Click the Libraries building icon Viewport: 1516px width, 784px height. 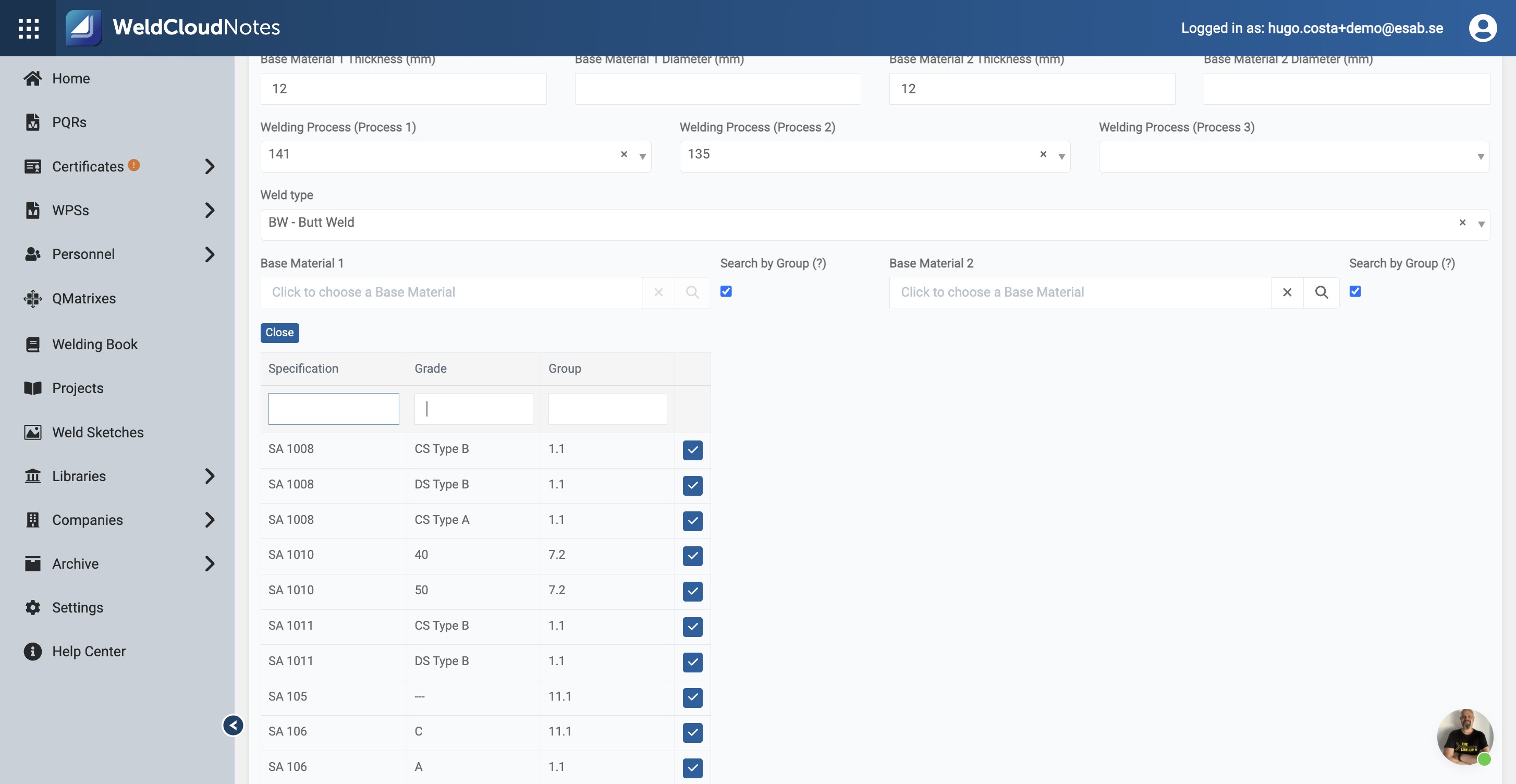point(33,475)
